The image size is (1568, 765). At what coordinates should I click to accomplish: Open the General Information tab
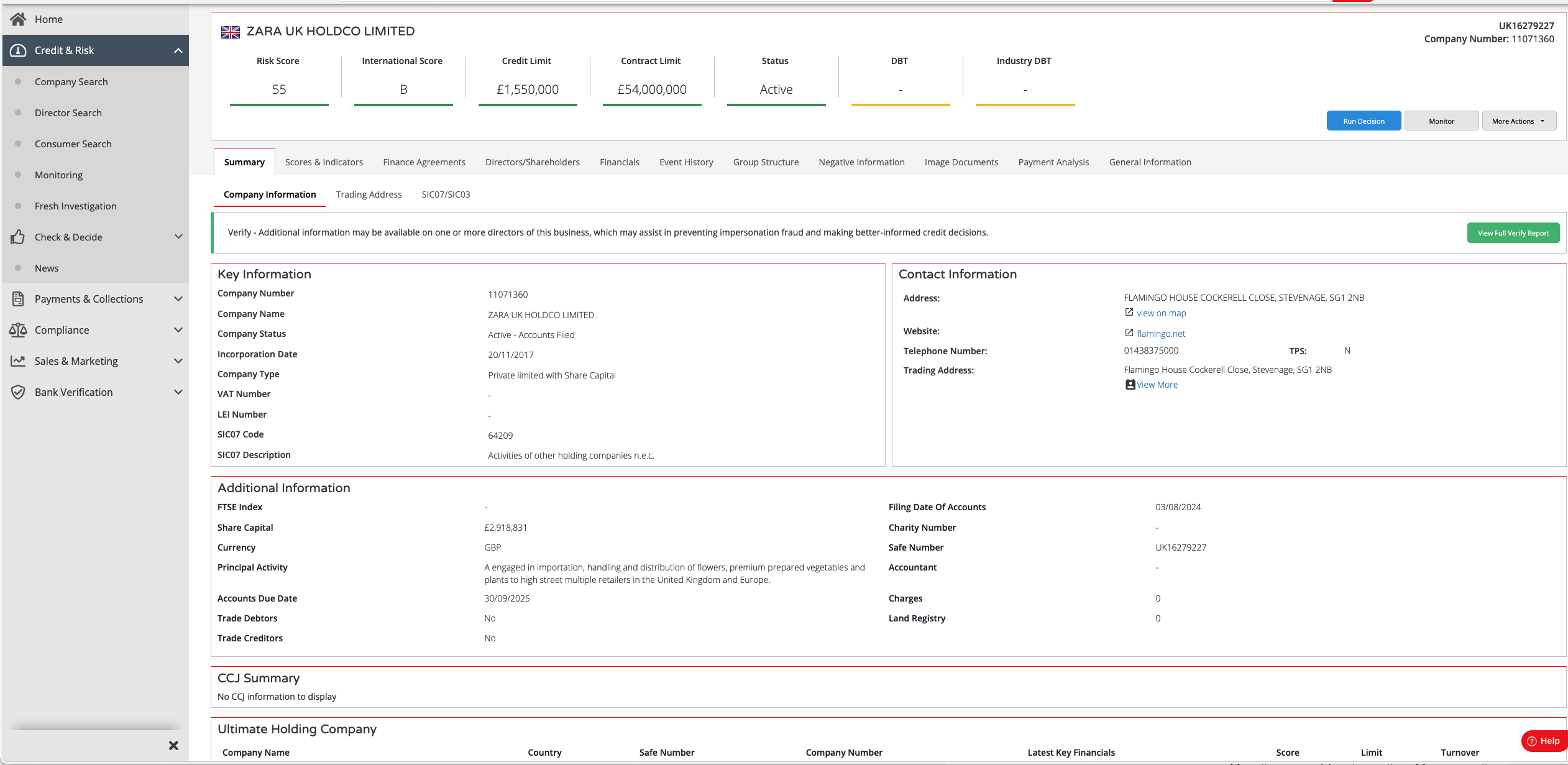point(1150,162)
